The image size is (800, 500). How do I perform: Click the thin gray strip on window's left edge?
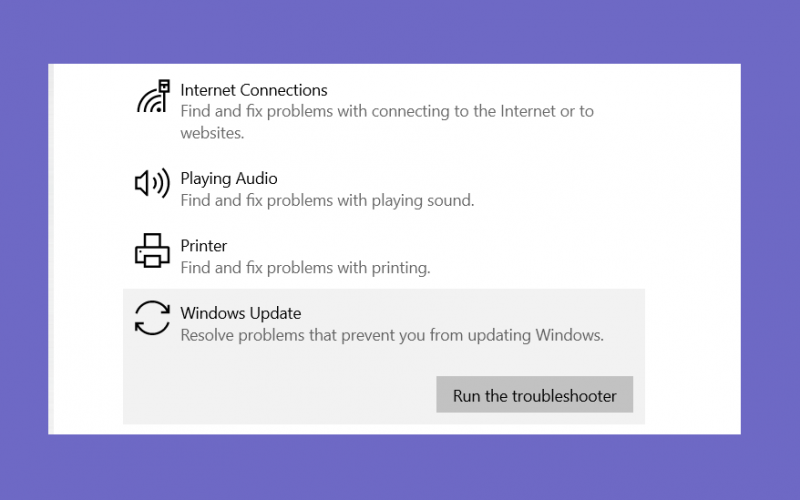pos(51,249)
